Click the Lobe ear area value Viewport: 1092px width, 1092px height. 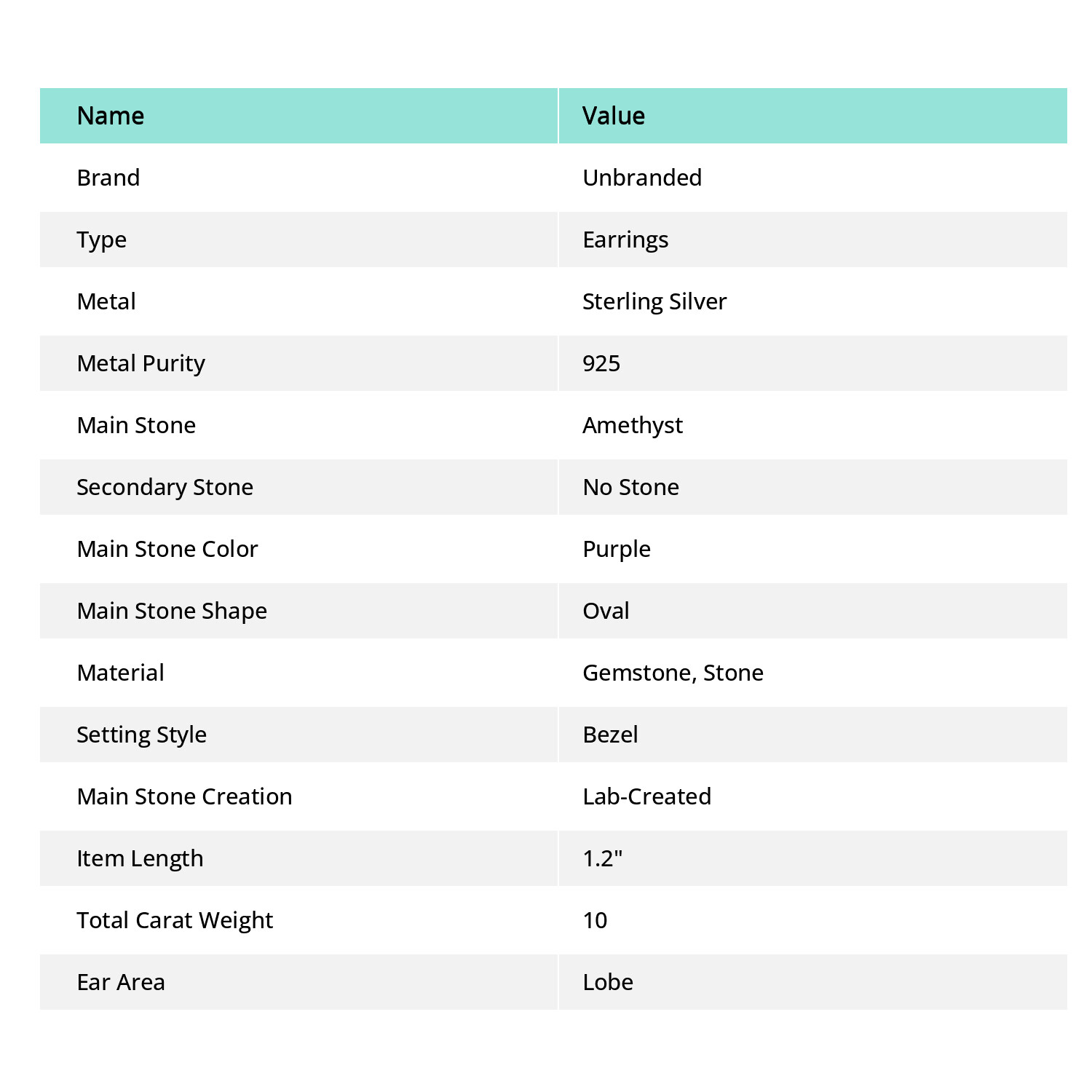pos(608,982)
